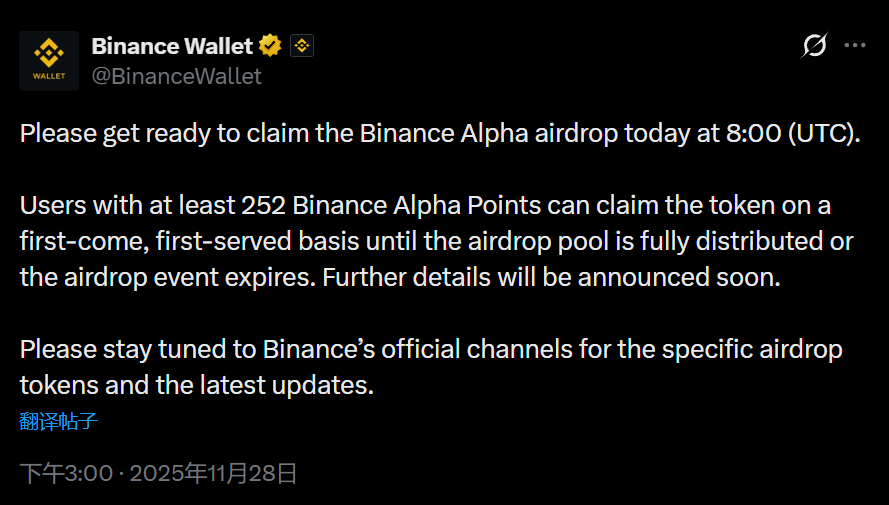Image resolution: width=889 pixels, height=505 pixels.
Task: Open the Binance Wallet profile avatar
Action: coord(49,60)
